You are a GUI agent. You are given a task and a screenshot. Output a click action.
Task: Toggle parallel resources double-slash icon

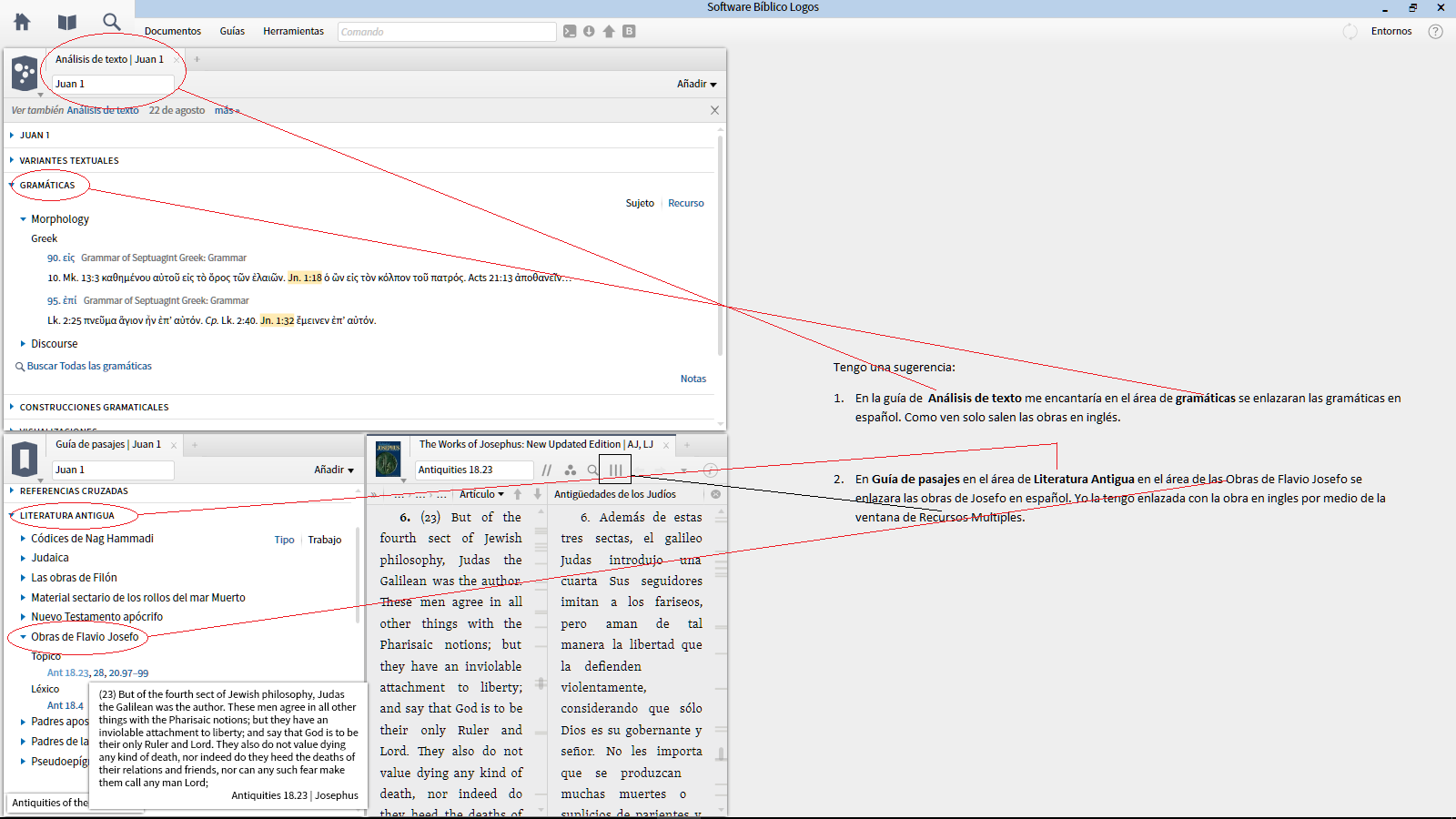pos(547,470)
